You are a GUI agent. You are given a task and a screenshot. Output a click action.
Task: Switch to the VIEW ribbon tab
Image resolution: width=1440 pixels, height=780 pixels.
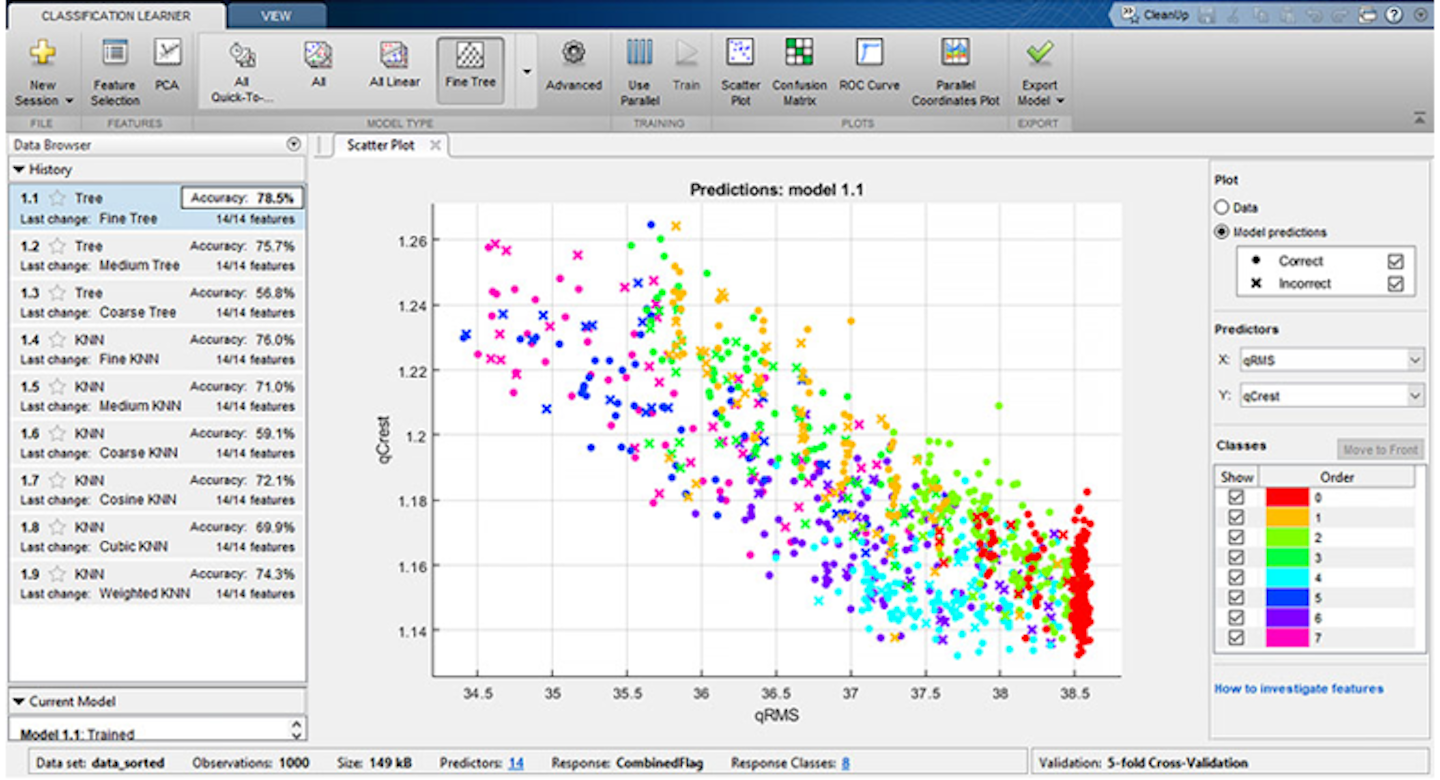[276, 15]
